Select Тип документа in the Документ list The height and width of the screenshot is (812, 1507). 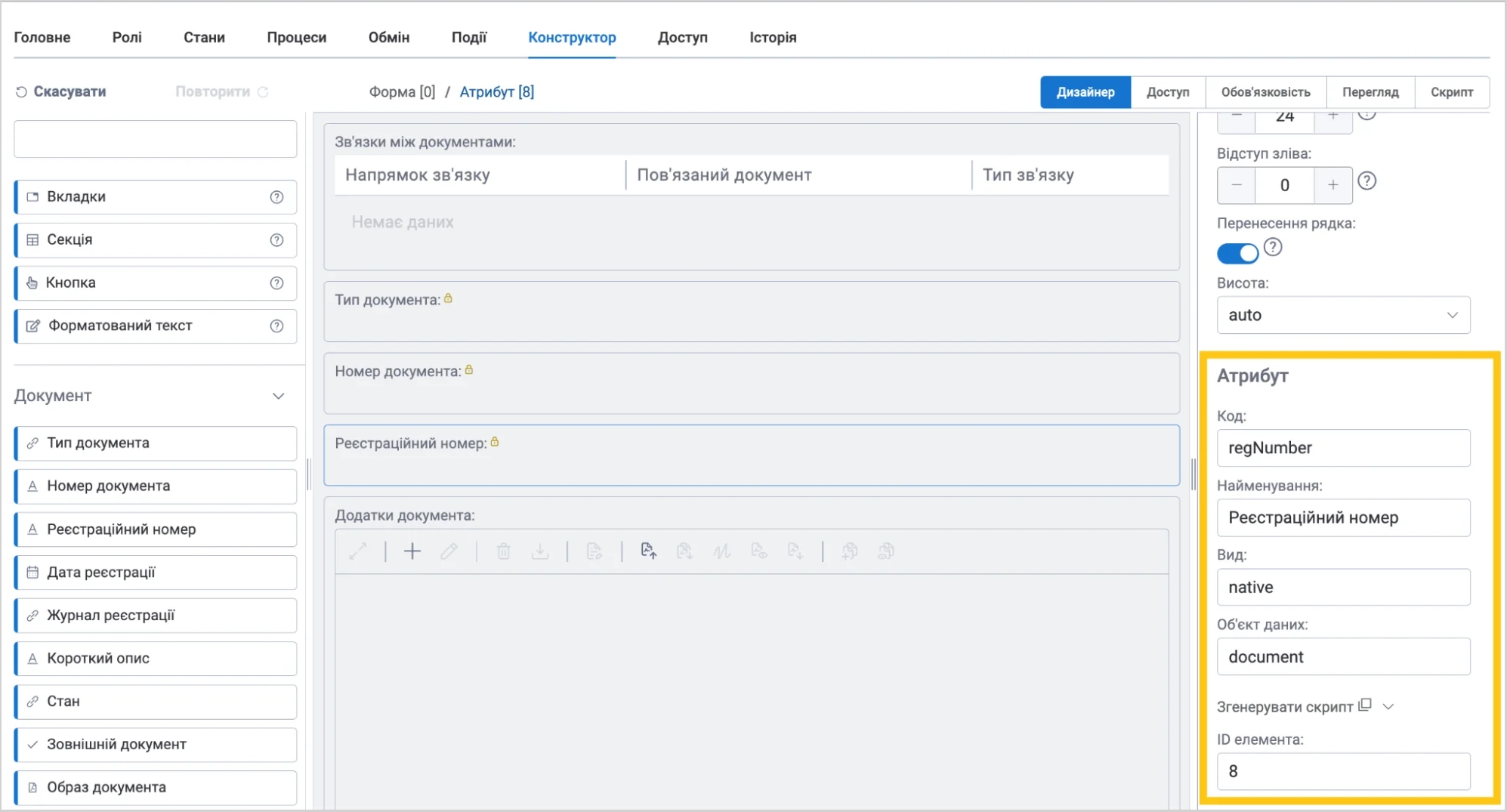[156, 443]
